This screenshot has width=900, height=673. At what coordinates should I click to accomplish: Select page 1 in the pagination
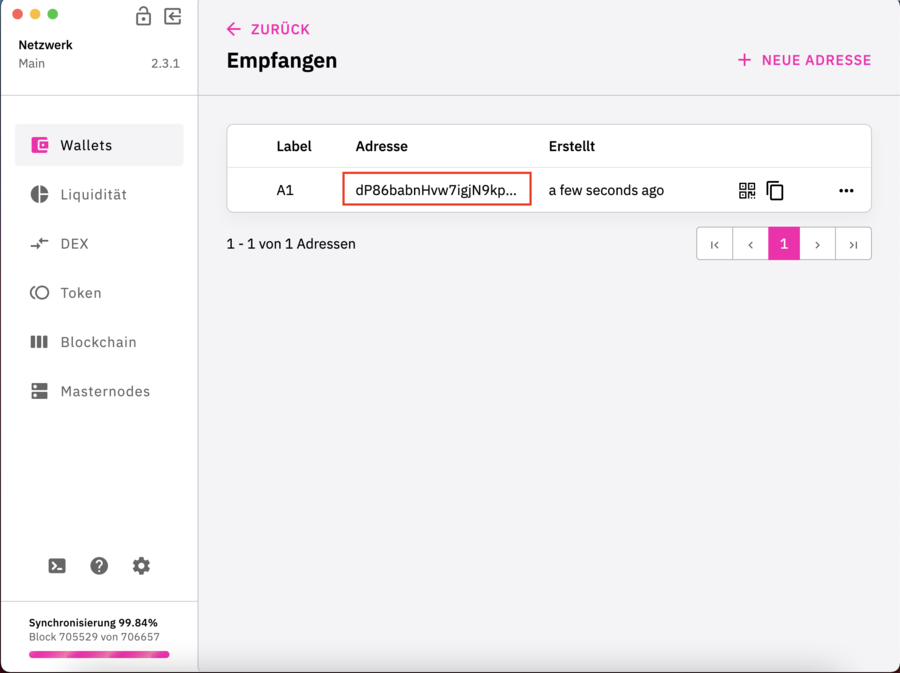pos(784,243)
